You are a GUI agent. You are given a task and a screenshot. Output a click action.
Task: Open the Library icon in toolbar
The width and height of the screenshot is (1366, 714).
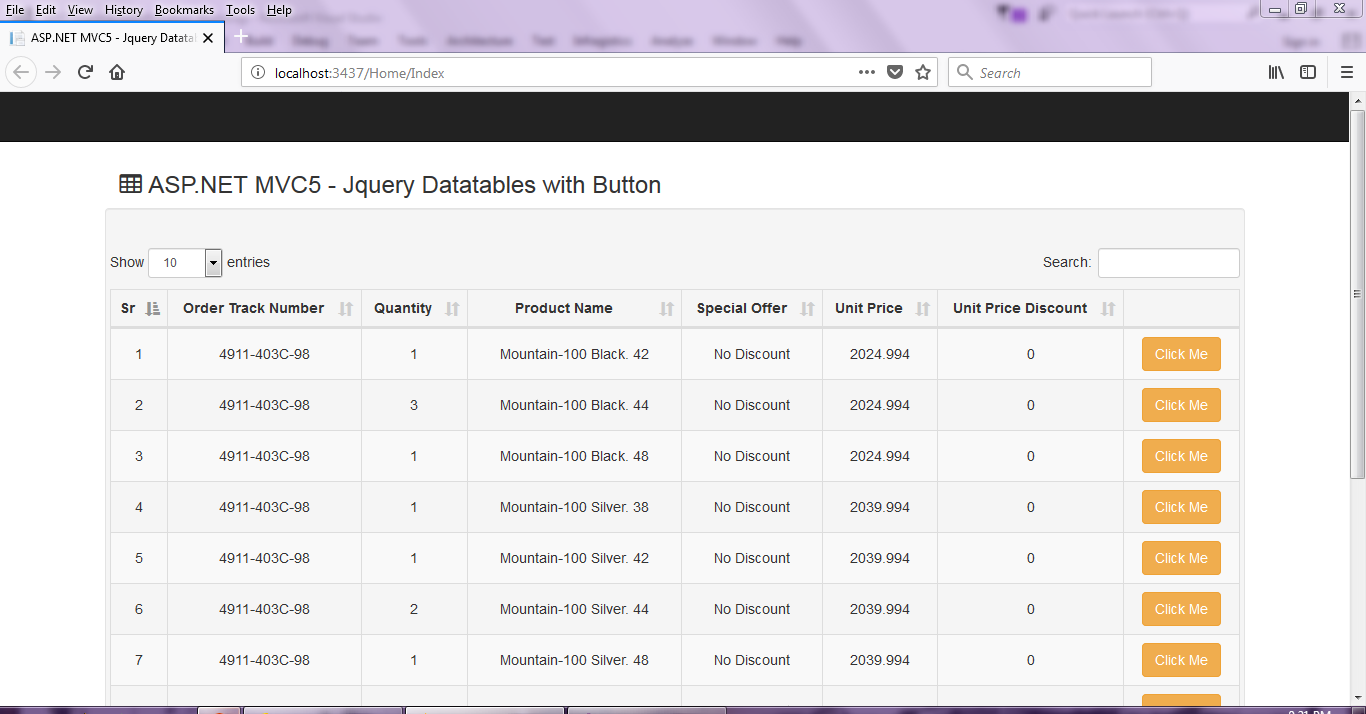coord(1276,72)
